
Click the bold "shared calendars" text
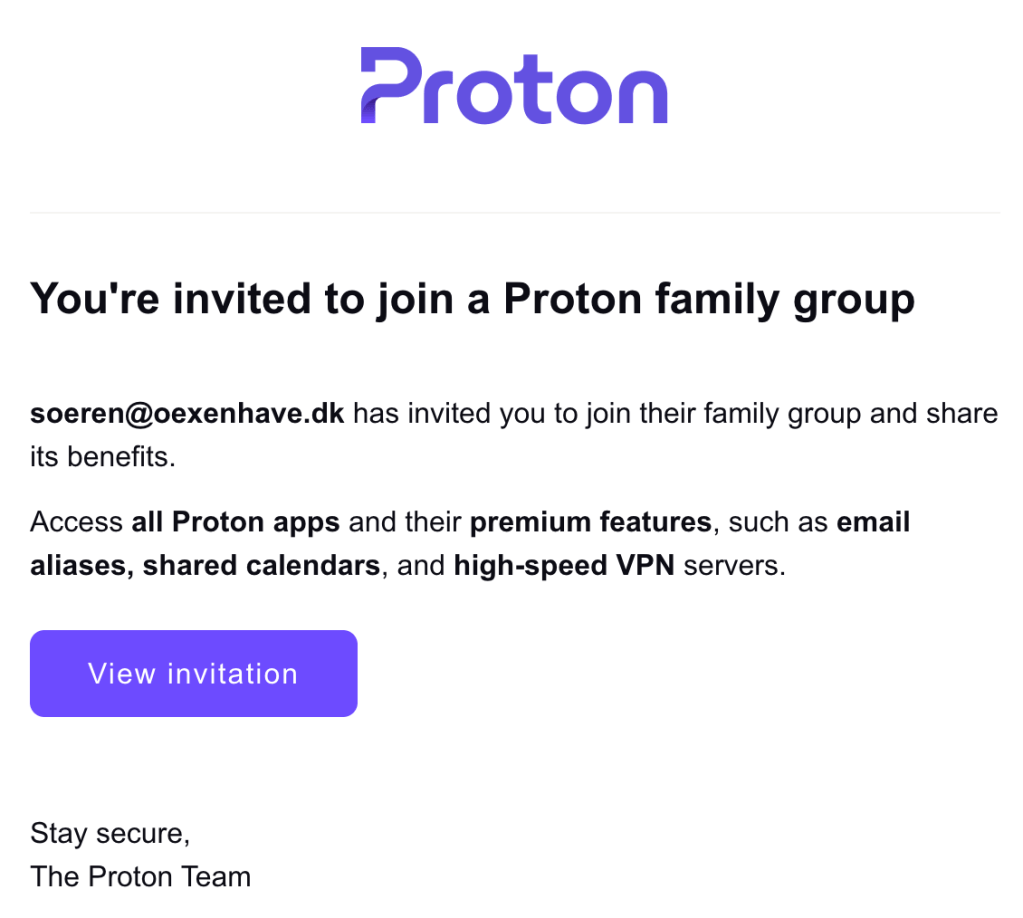261,566
